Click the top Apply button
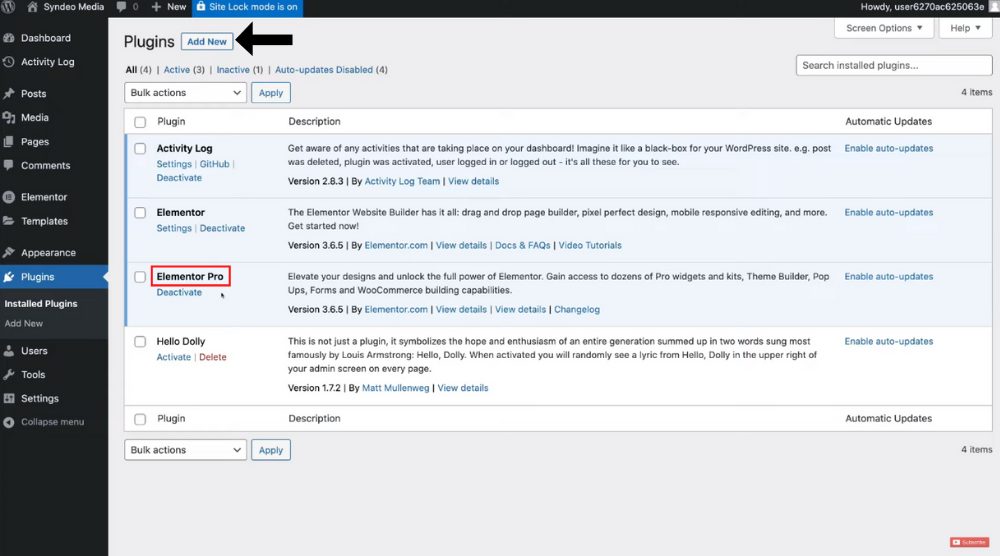This screenshot has height=556, width=1000. pyautogui.click(x=270, y=92)
